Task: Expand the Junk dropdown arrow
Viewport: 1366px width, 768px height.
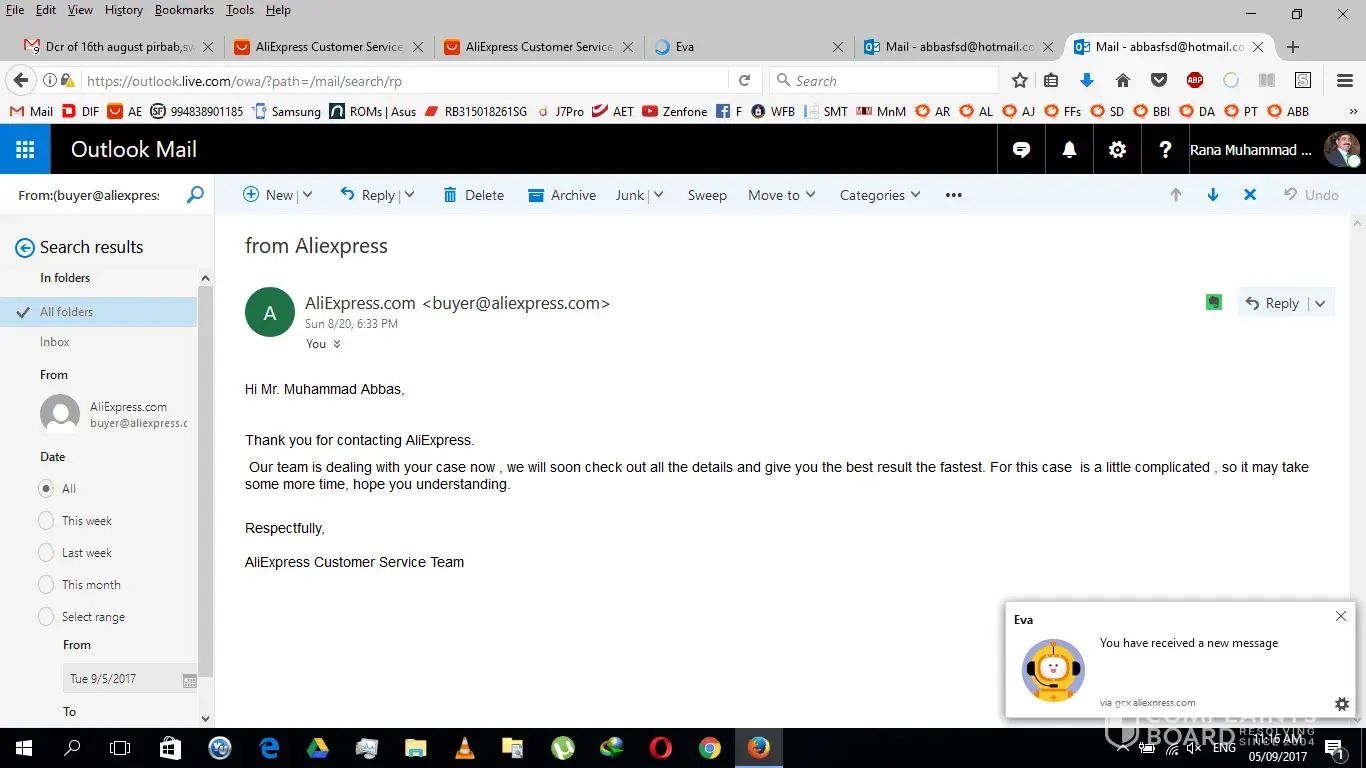Action: point(658,195)
